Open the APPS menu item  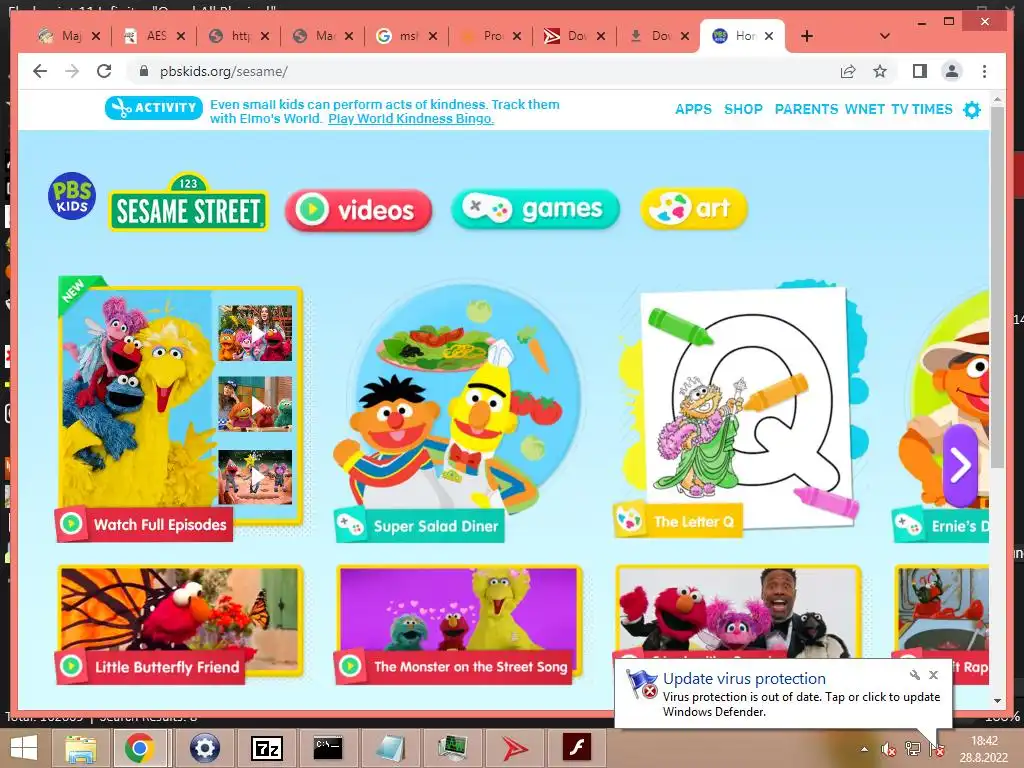pyautogui.click(x=693, y=109)
